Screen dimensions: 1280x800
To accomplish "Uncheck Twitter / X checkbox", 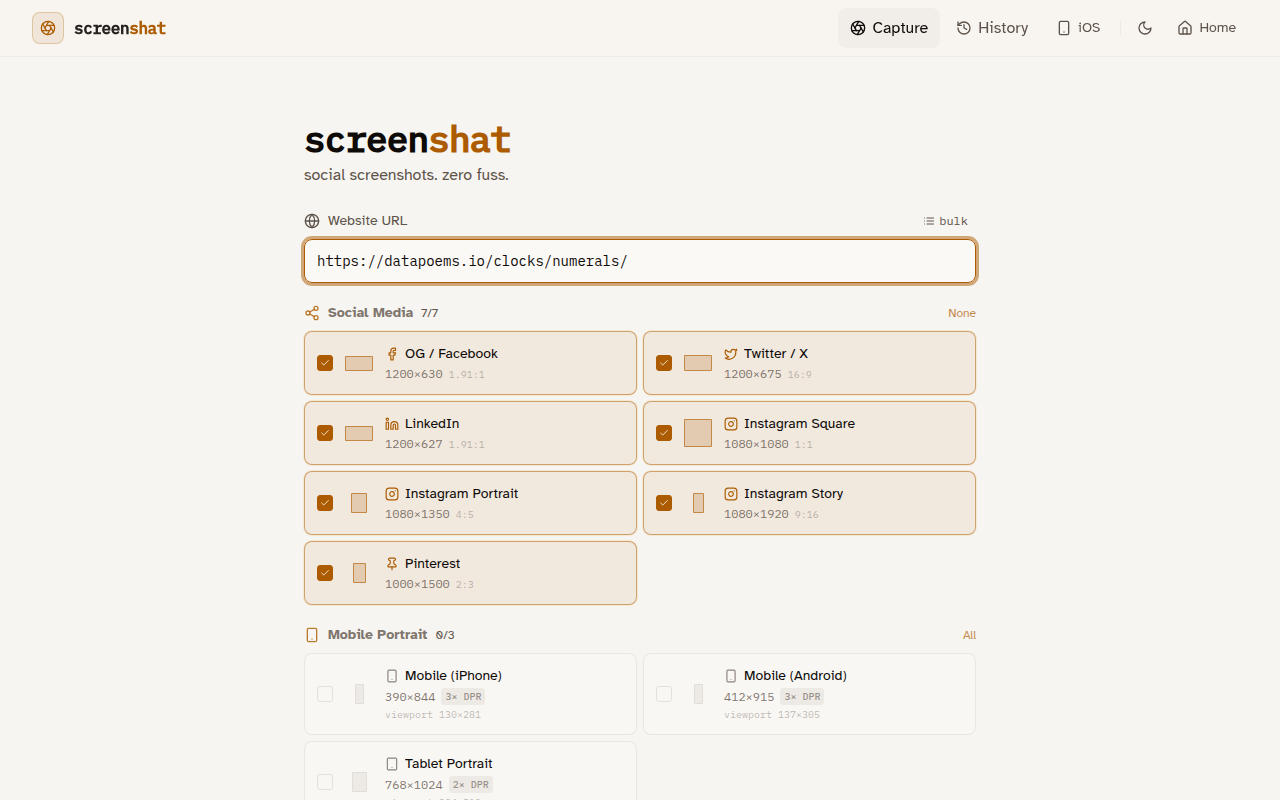I will [x=664, y=363].
